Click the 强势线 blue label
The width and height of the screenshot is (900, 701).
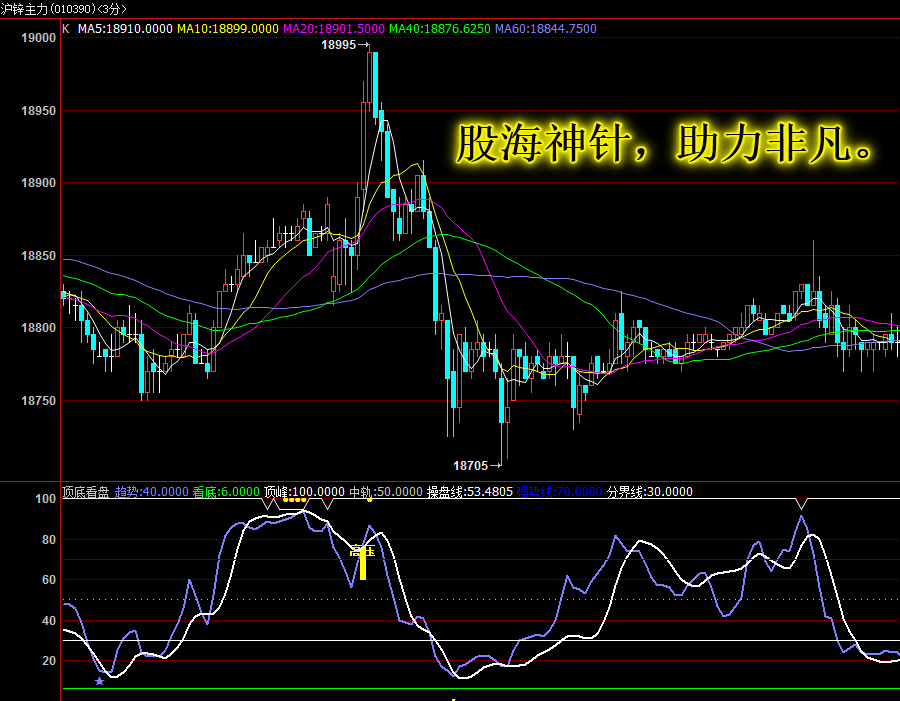tap(560, 492)
